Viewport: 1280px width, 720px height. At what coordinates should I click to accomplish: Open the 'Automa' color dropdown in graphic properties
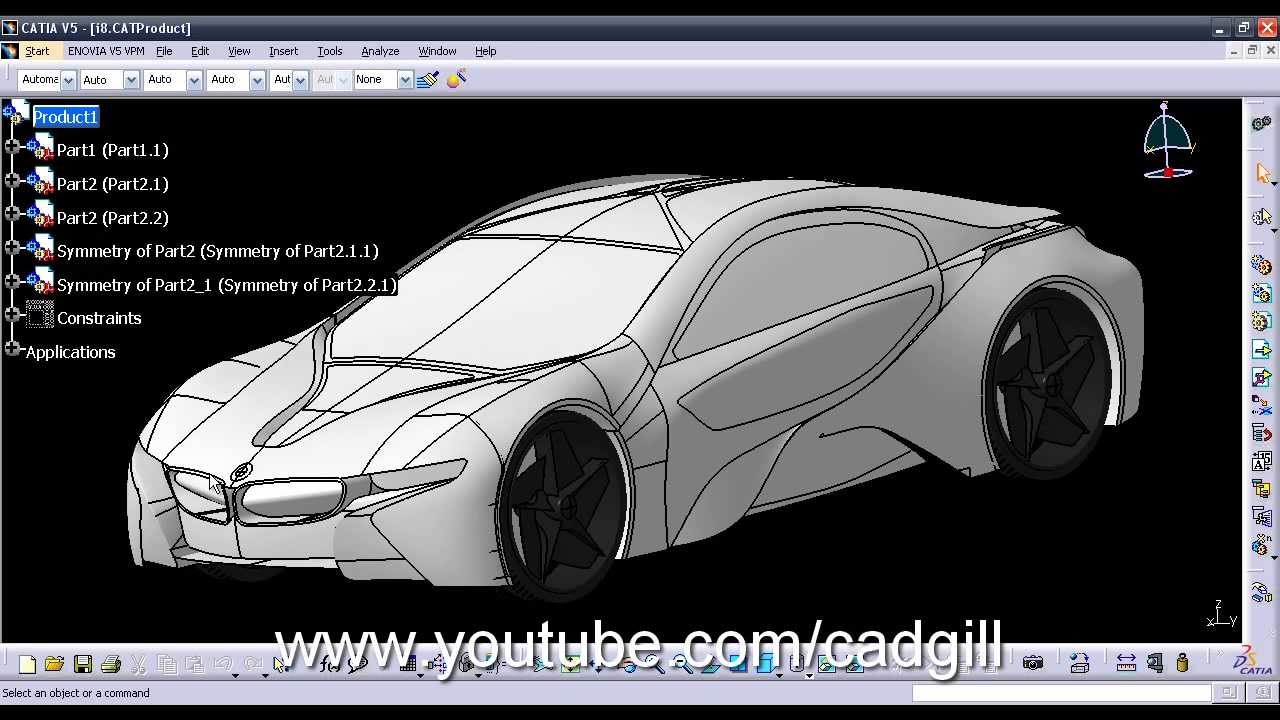[68, 80]
